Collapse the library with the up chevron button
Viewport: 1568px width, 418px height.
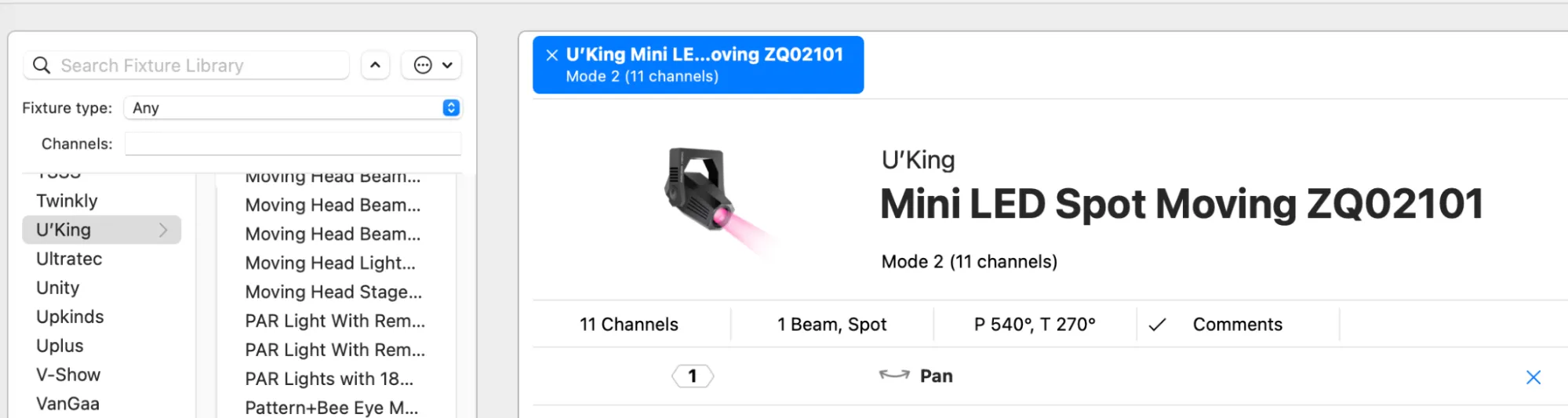click(x=375, y=65)
